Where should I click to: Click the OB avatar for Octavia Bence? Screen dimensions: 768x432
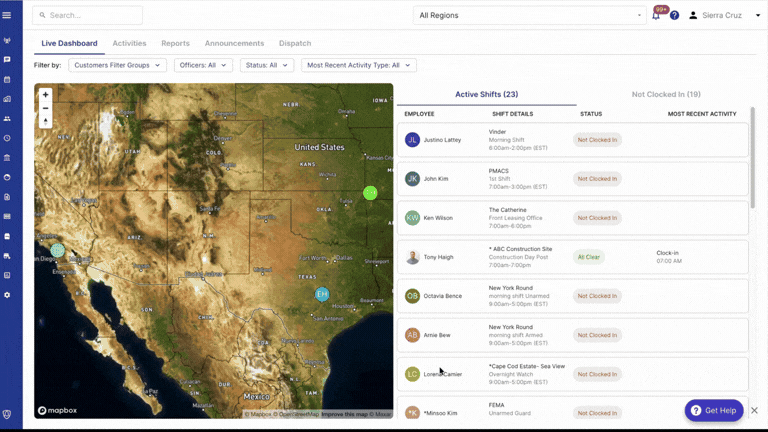point(412,296)
